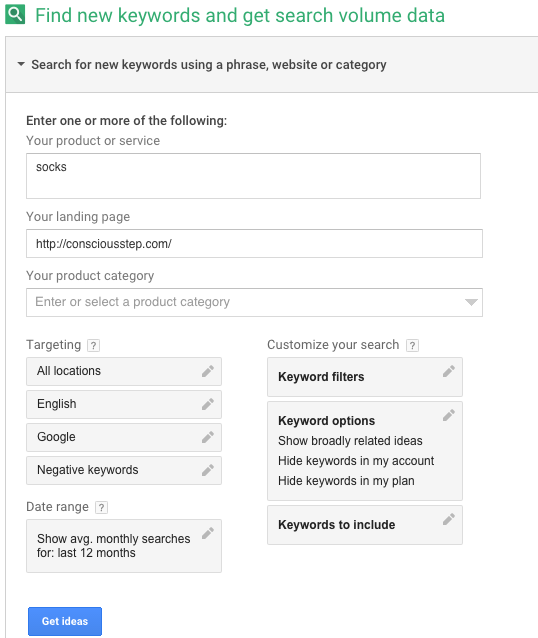Open Keyword filters edit pencil
This screenshot has width=538, height=638.
click(448, 371)
